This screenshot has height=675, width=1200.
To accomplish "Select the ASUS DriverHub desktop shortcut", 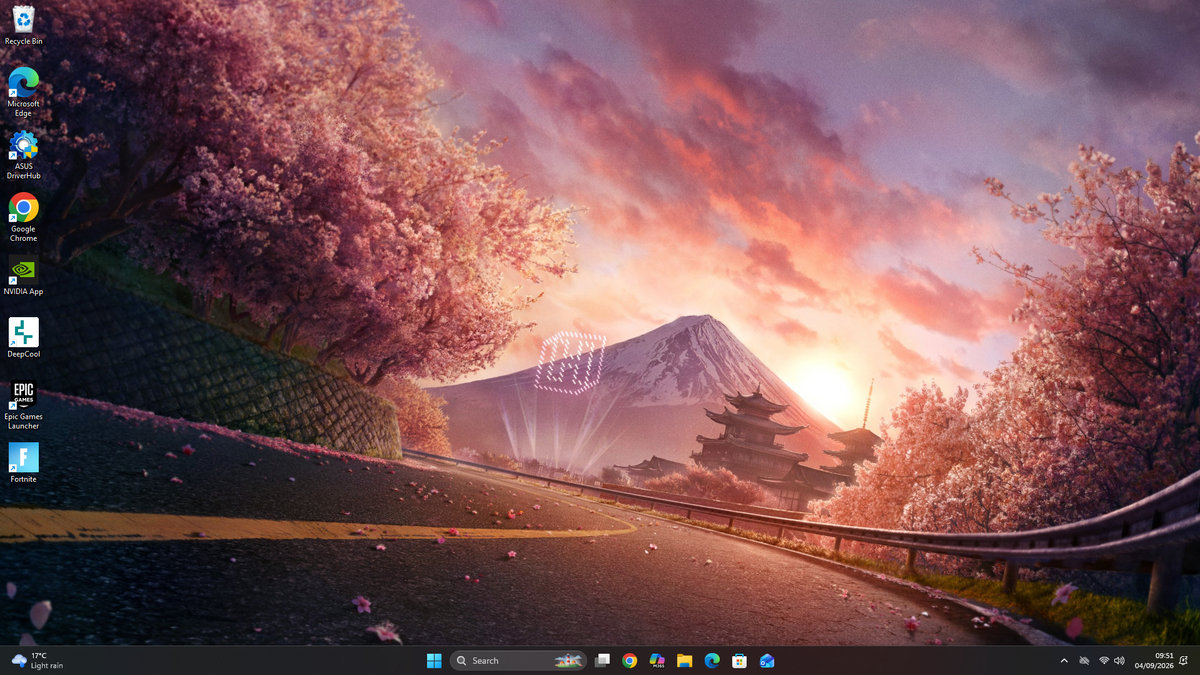I will click(x=23, y=155).
